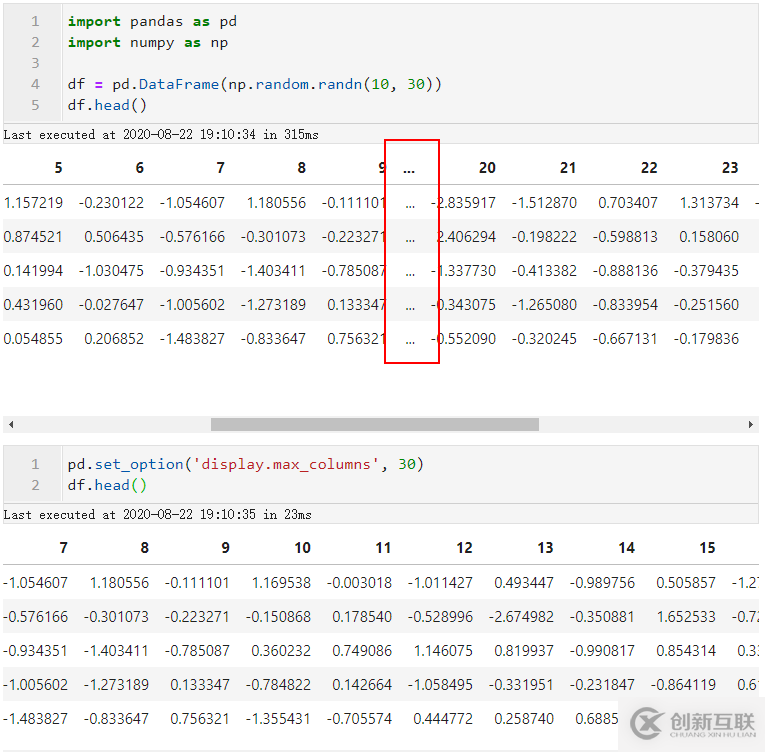
Task: Click the left arrow of the horizontal scrollbar
Action: pyautogui.click(x=11, y=425)
